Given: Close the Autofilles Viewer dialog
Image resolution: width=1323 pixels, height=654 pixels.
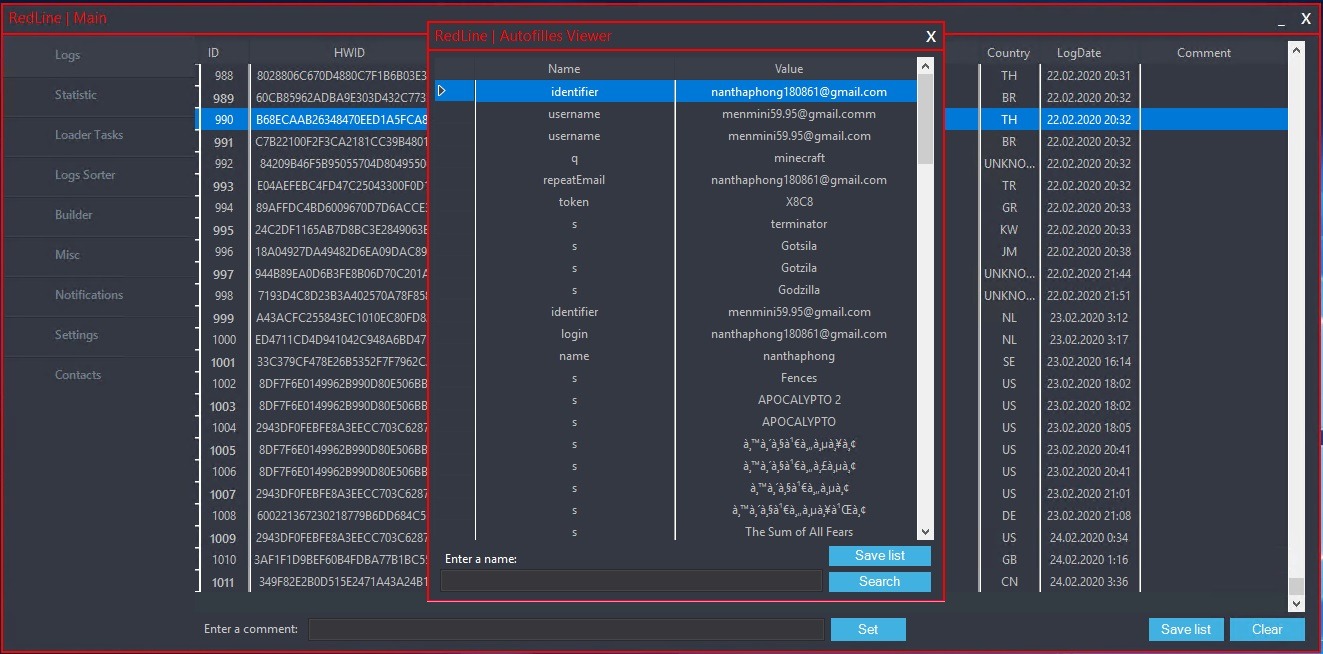Looking at the screenshot, I should (931, 37).
